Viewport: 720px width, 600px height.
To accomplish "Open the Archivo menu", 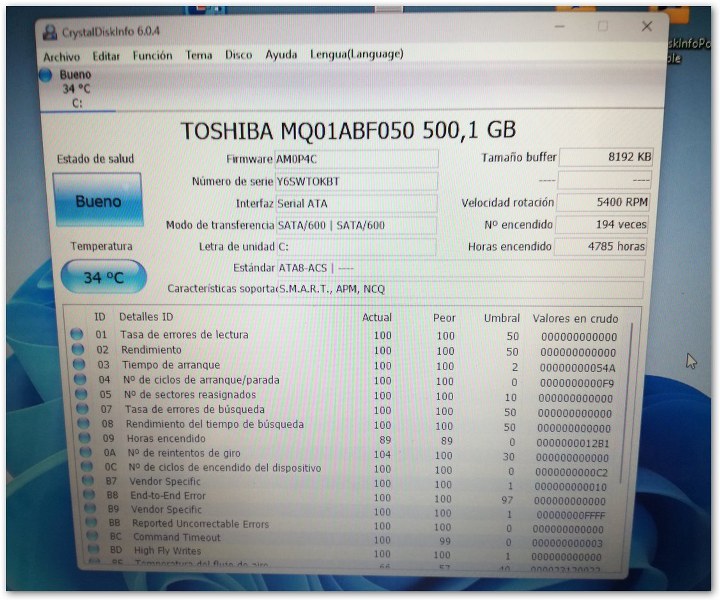I will tap(62, 56).
